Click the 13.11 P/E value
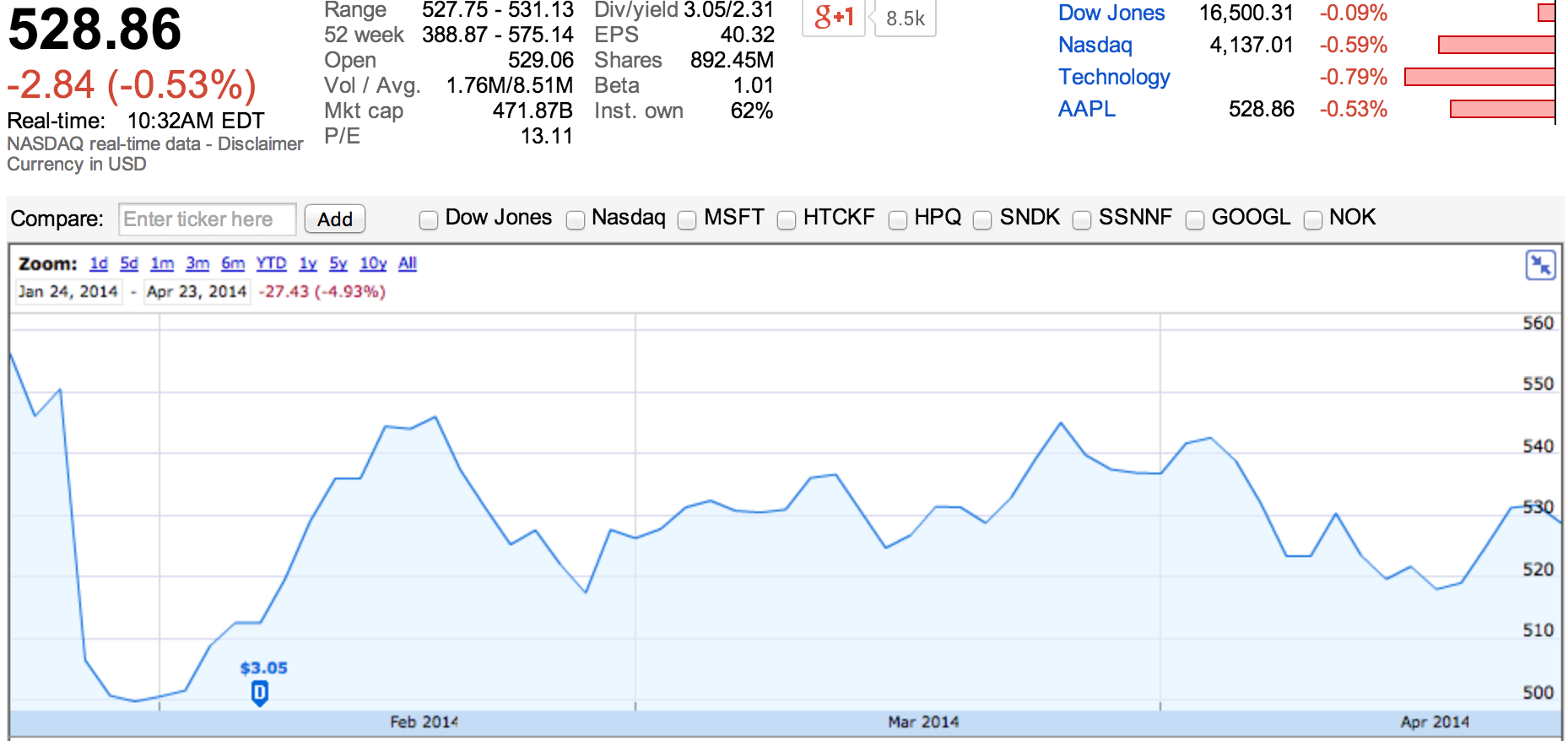This screenshot has height=741, width=1568. (547, 136)
